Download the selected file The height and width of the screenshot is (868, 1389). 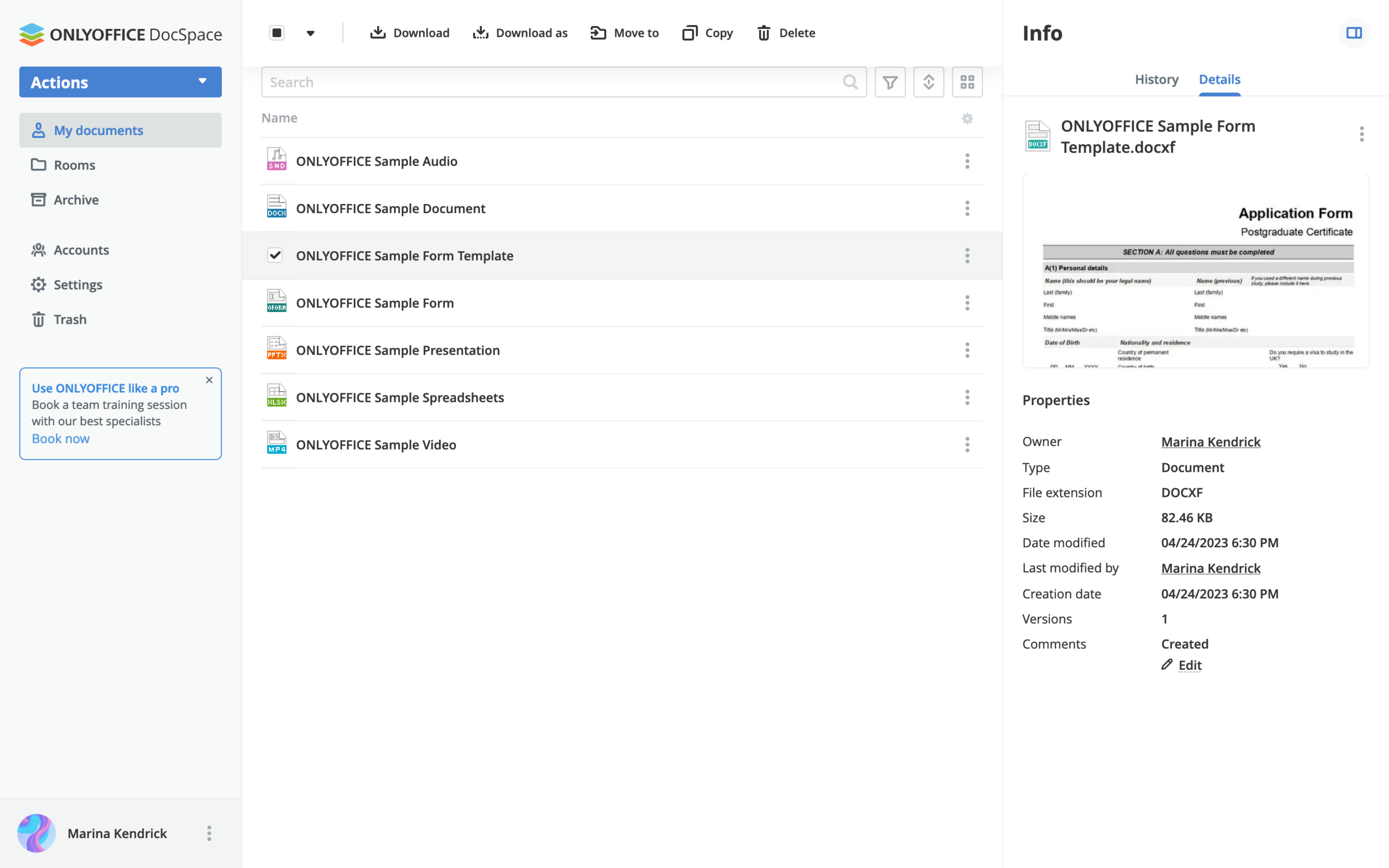click(410, 33)
